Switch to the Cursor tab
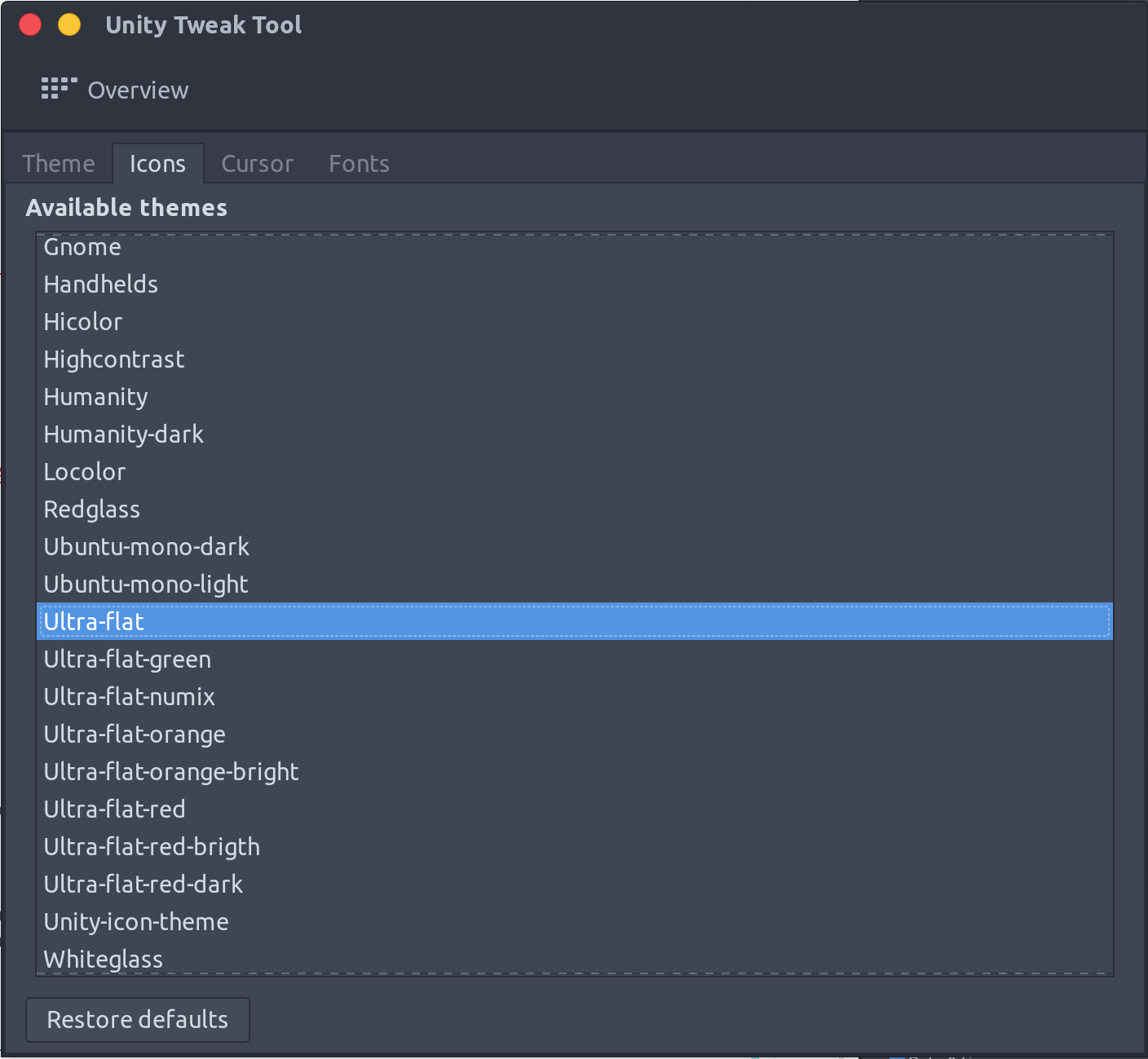The width and height of the screenshot is (1148, 1059). click(258, 164)
